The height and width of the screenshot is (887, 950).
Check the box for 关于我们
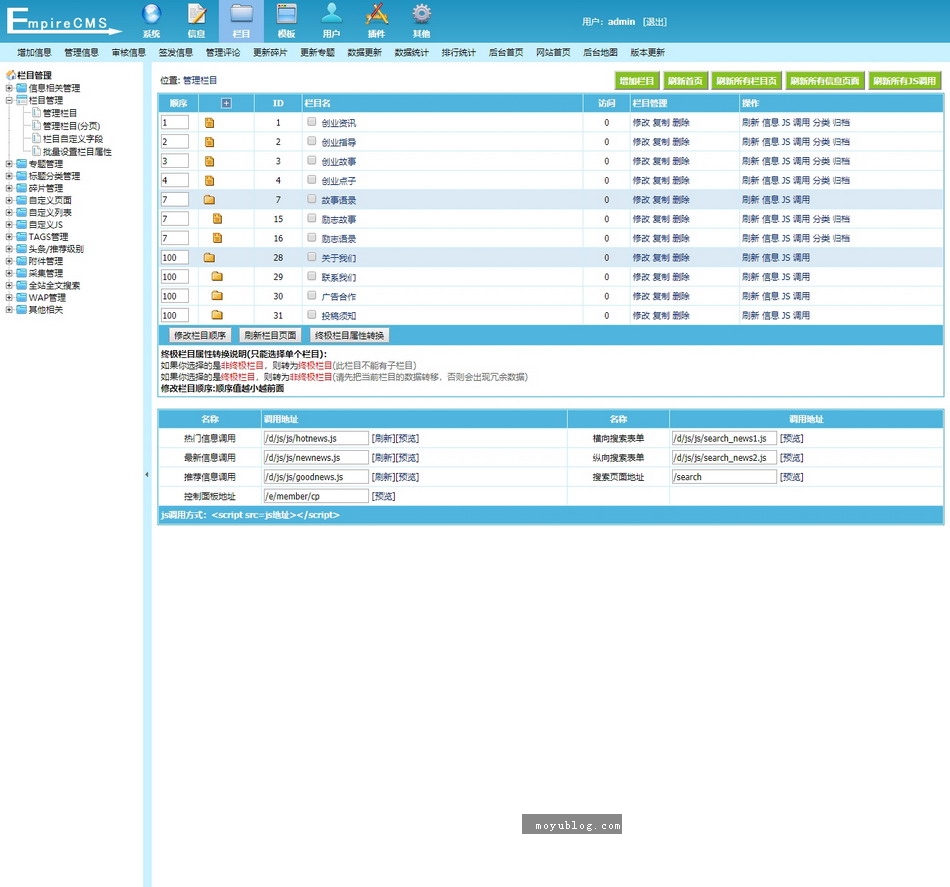tap(311, 257)
